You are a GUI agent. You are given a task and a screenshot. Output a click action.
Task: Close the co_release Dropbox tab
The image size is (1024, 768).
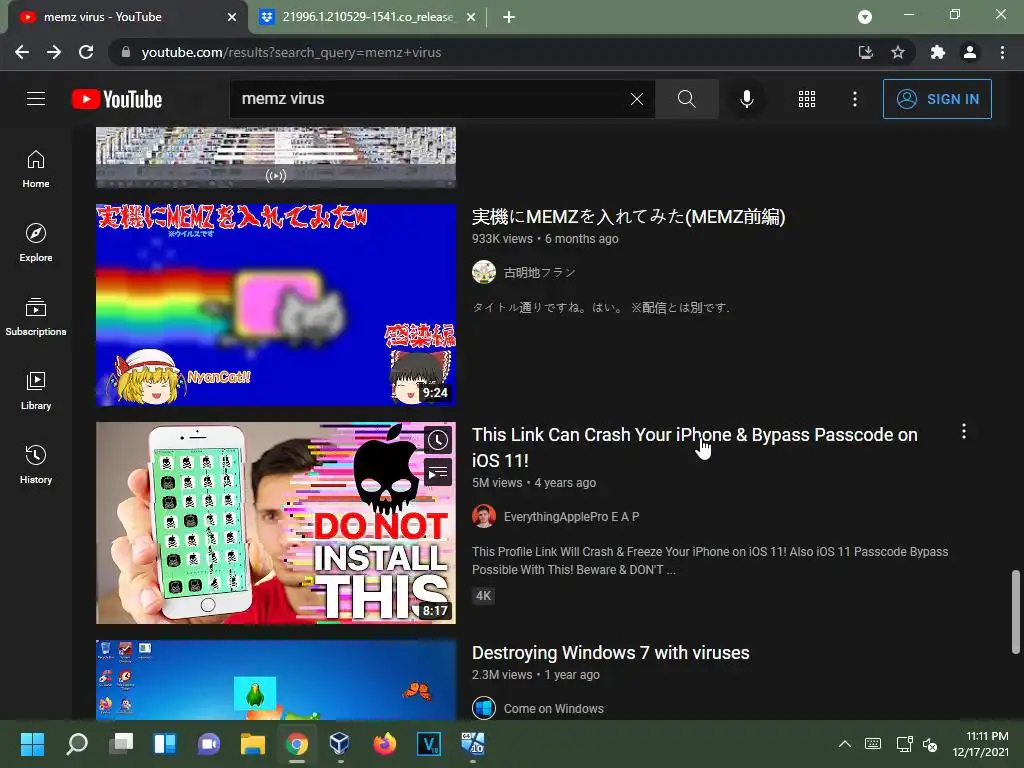[x=471, y=18]
